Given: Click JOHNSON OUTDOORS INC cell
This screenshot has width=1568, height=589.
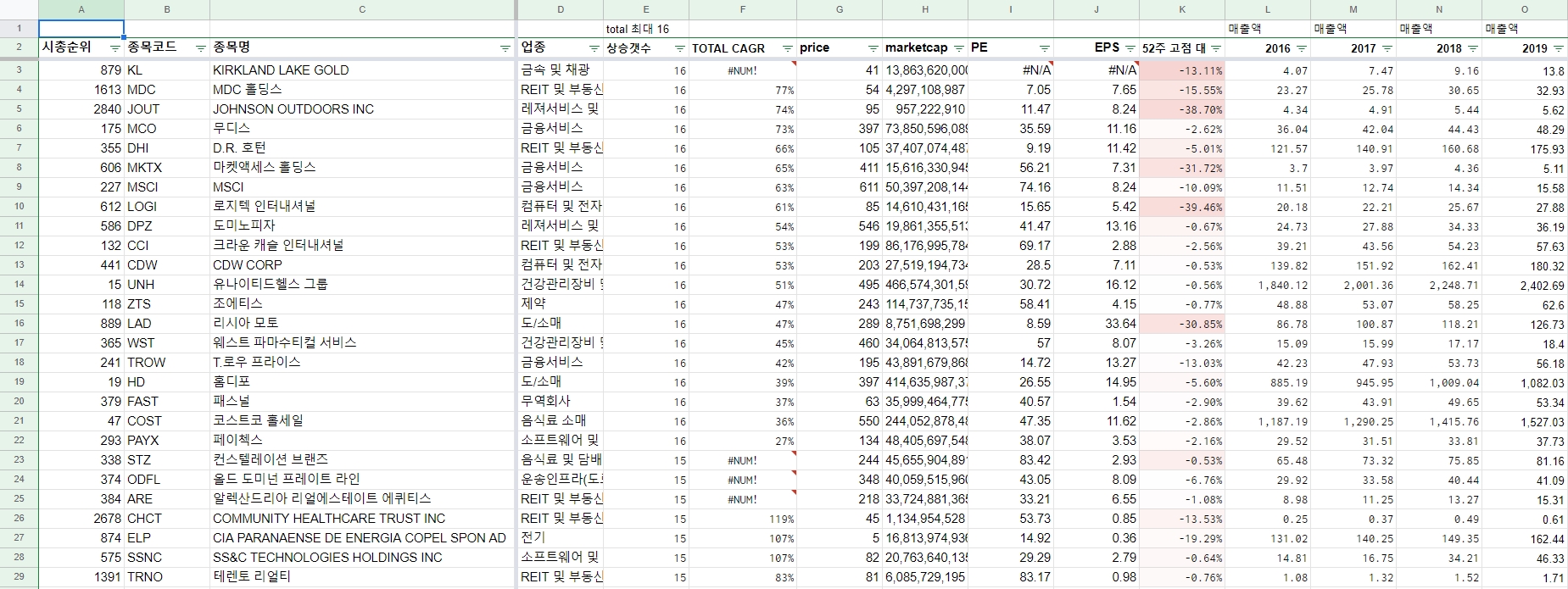Looking at the screenshot, I should click(x=362, y=109).
